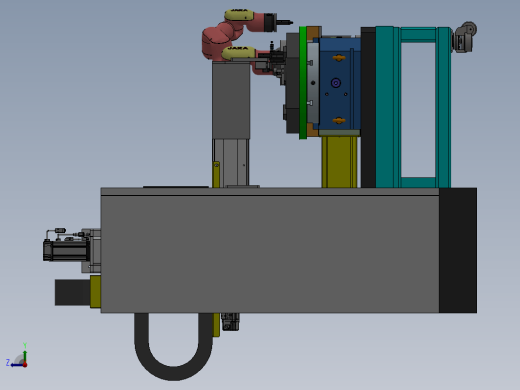Select the black servo motor on the base's side
The image size is (520, 390).
pyautogui.click(x=66, y=251)
